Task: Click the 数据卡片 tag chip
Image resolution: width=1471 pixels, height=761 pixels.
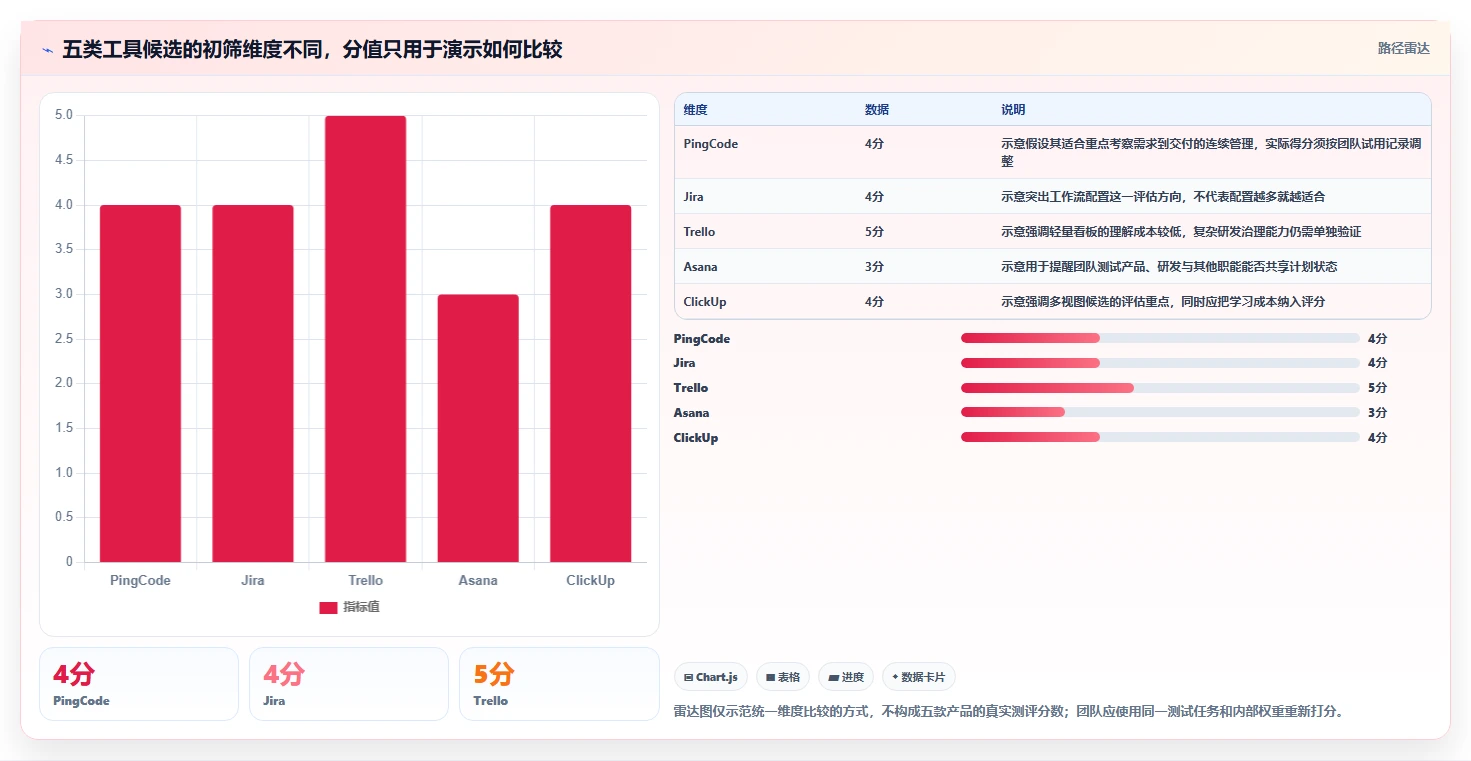Action: pyautogui.click(x=918, y=677)
